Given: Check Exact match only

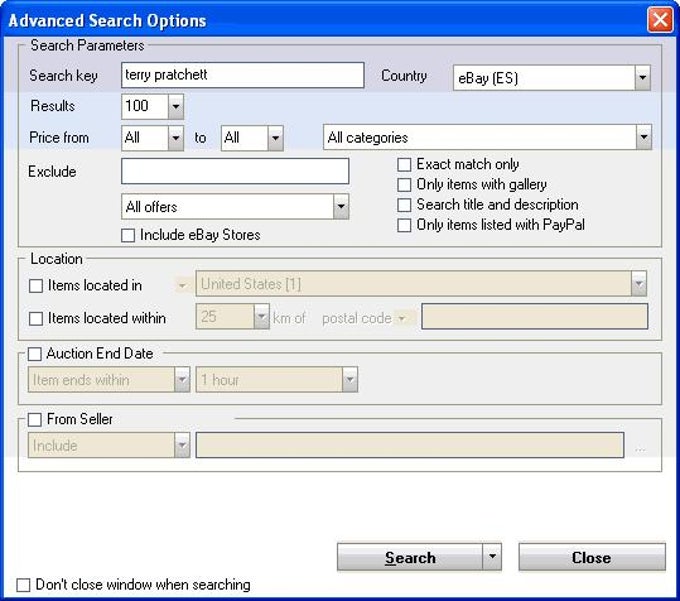Looking at the screenshot, I should point(404,165).
